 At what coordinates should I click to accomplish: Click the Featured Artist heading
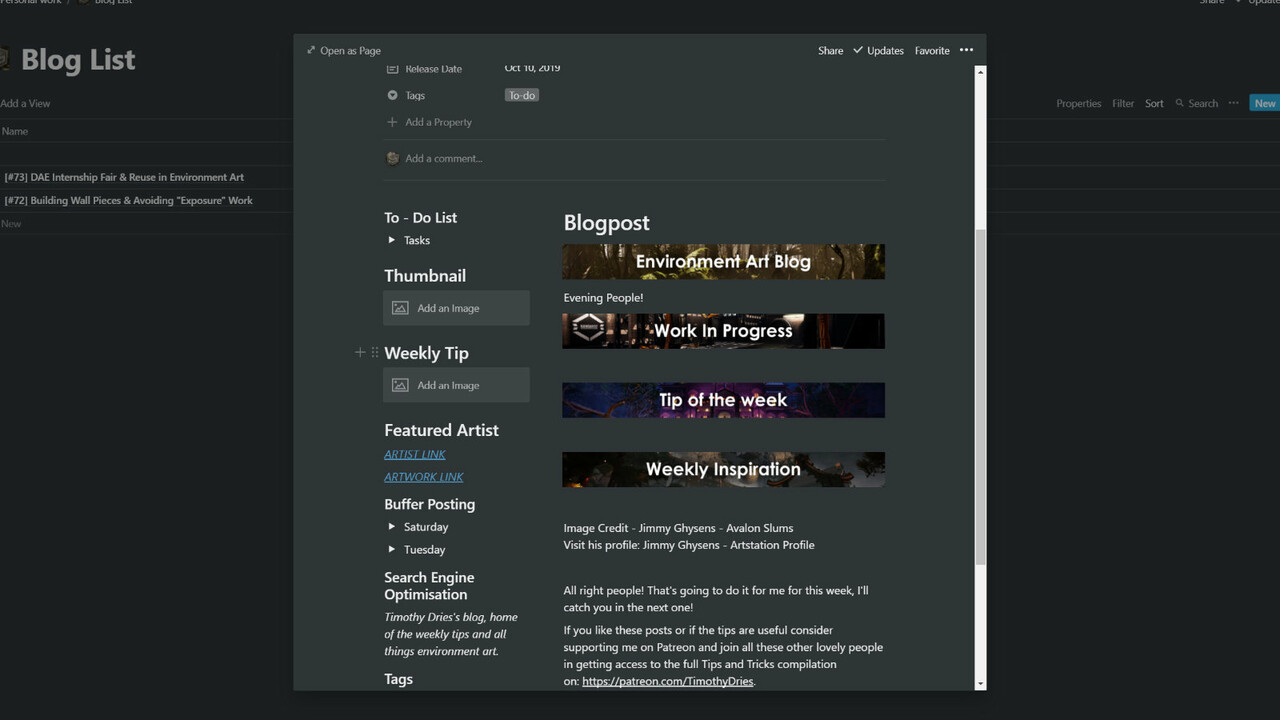(441, 430)
